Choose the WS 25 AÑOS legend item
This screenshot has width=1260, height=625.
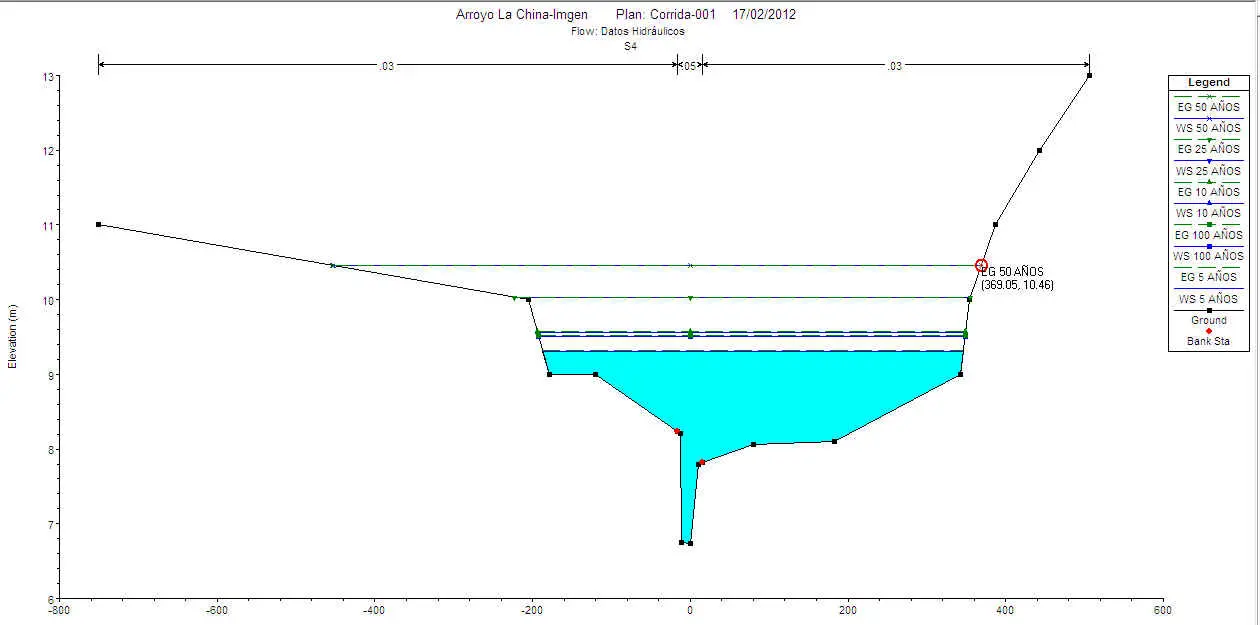pos(1208,171)
